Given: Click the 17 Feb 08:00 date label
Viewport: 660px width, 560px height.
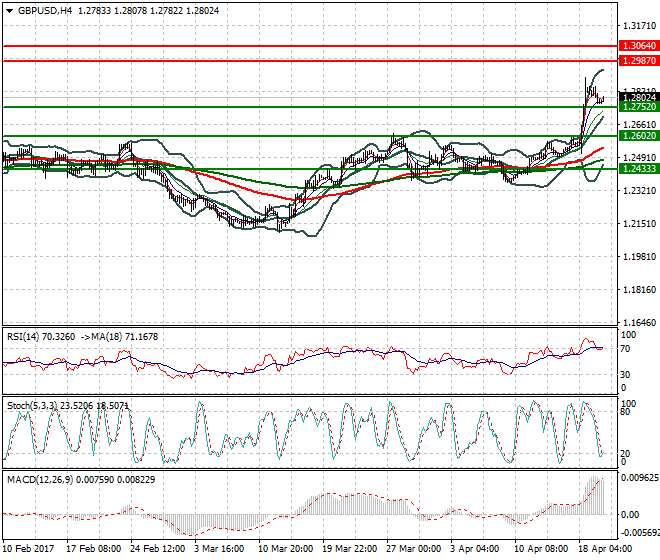Looking at the screenshot, I should pyautogui.click(x=93, y=549).
